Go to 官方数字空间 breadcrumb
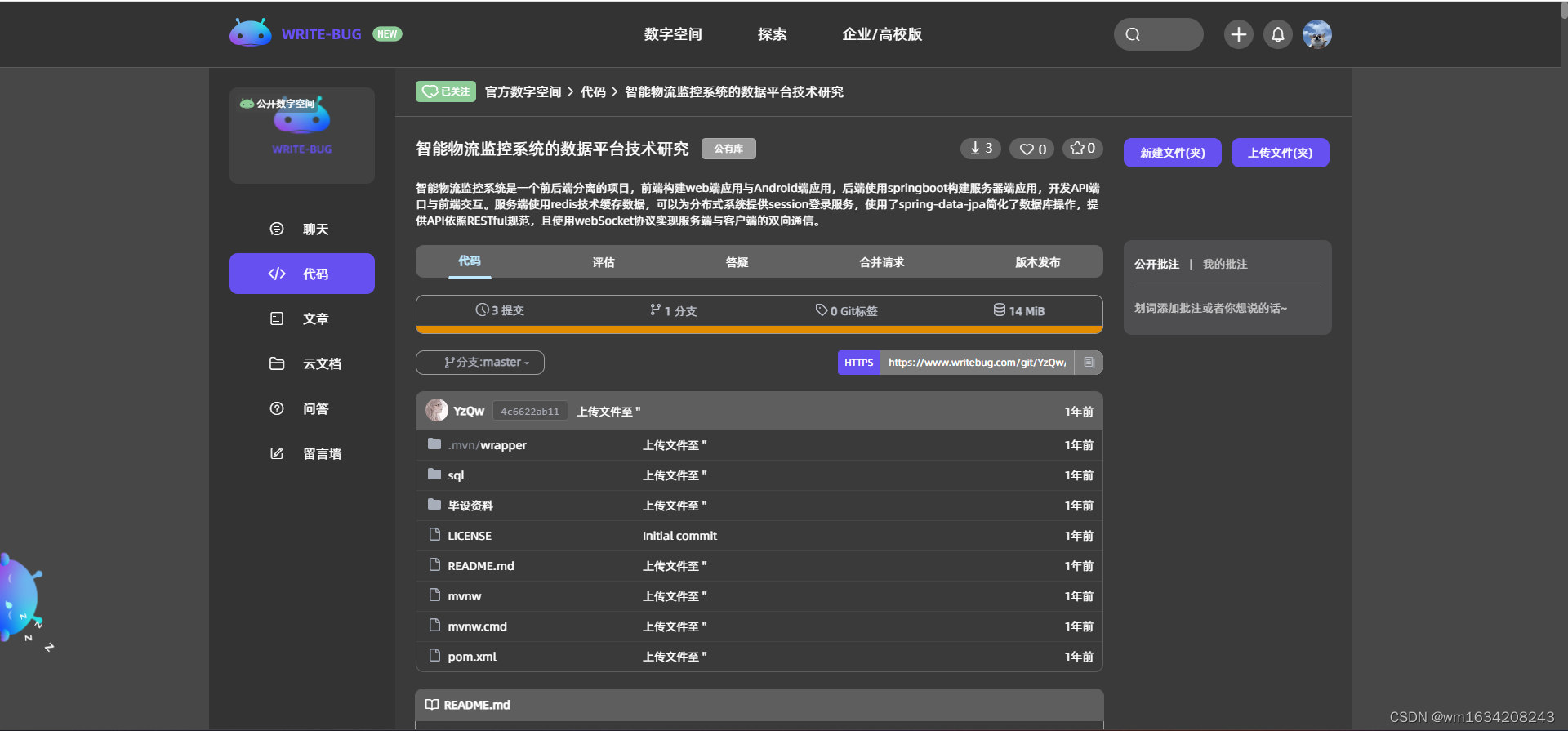Screen dimensions: 1568x731 pyautogui.click(x=523, y=92)
